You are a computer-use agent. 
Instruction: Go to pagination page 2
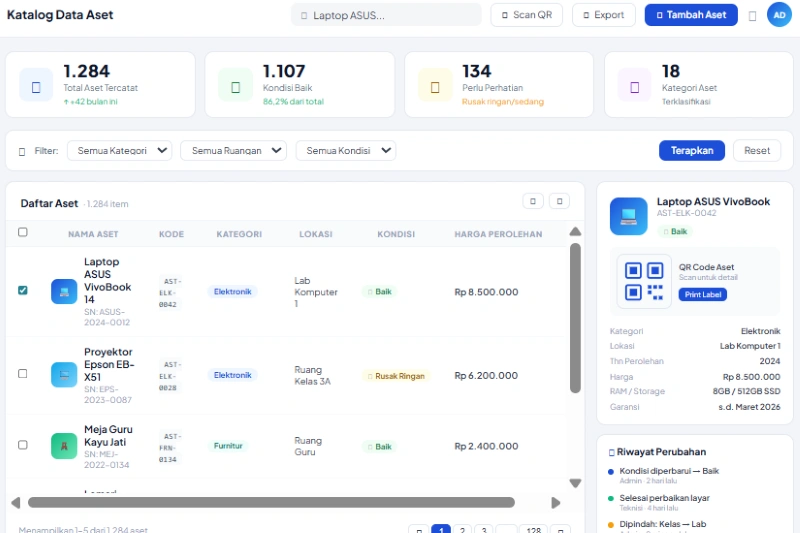pos(462,529)
